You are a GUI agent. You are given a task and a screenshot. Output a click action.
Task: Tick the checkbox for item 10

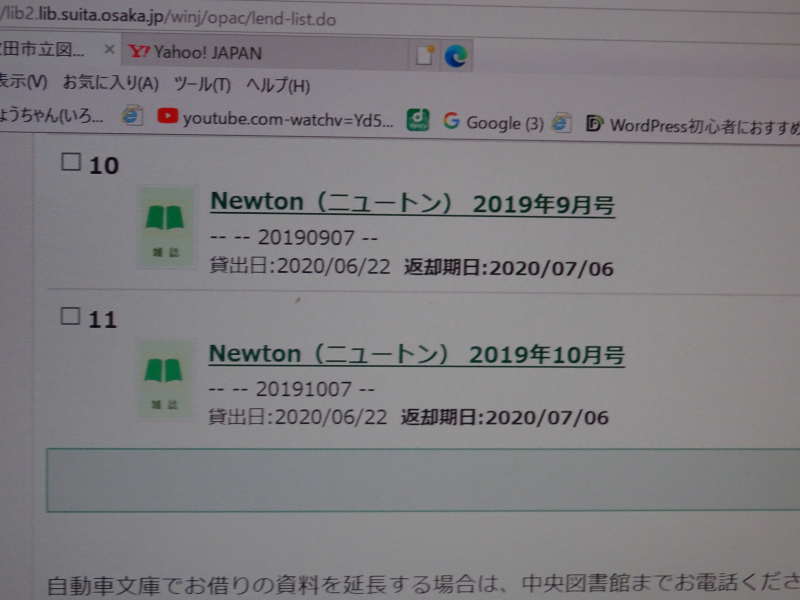pyautogui.click(x=71, y=162)
